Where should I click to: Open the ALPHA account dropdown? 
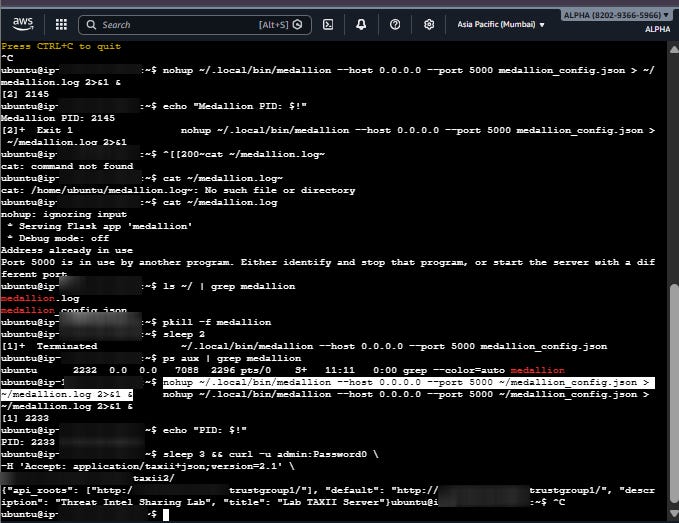click(617, 16)
